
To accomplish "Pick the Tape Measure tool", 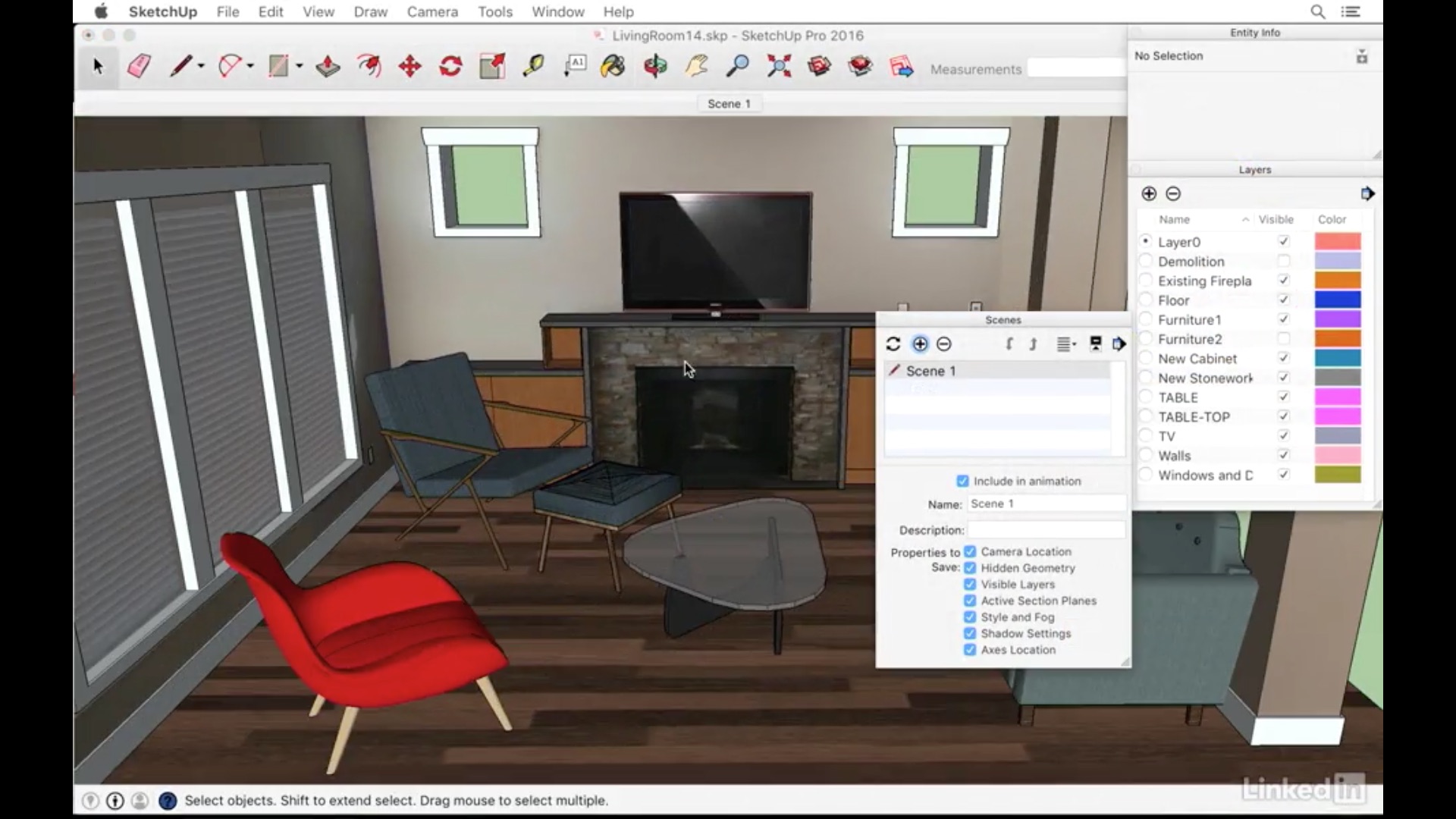I will [533, 67].
